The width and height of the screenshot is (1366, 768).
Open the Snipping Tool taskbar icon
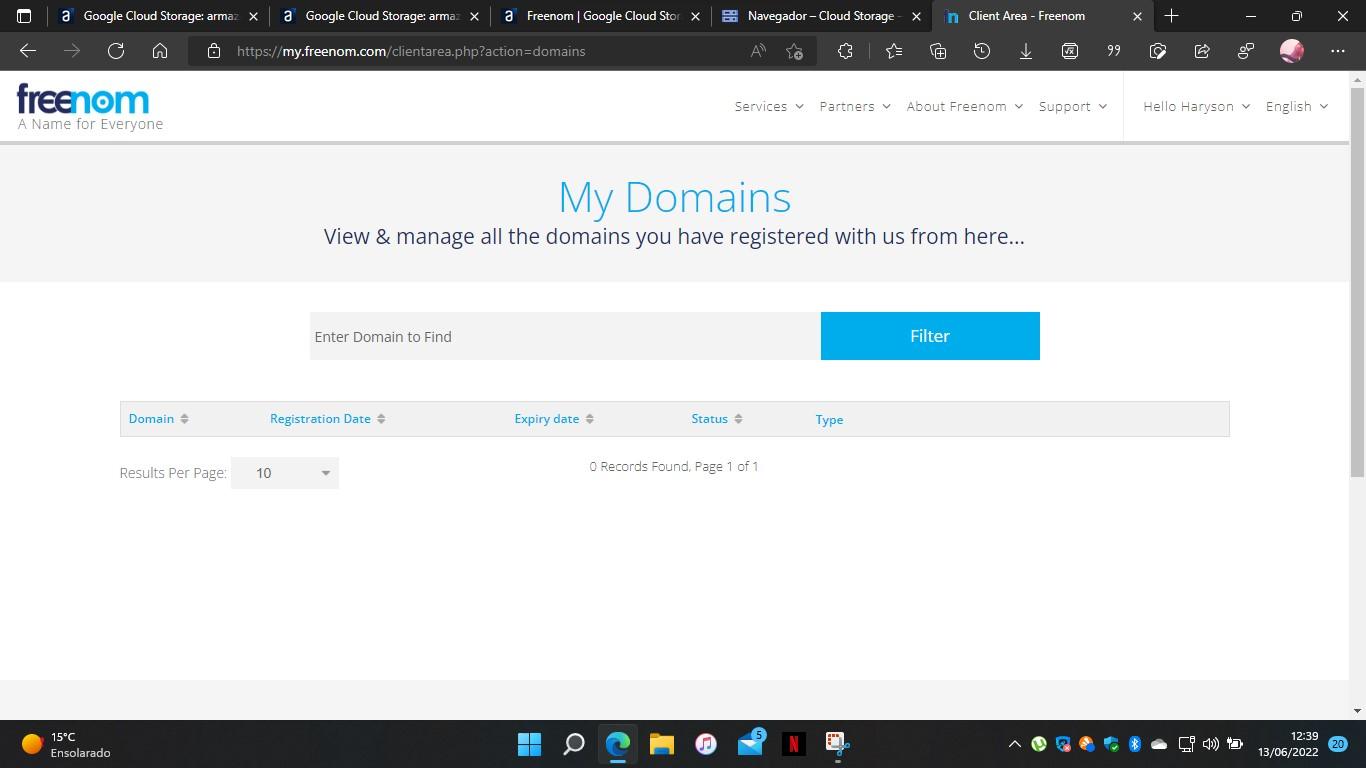pos(838,744)
